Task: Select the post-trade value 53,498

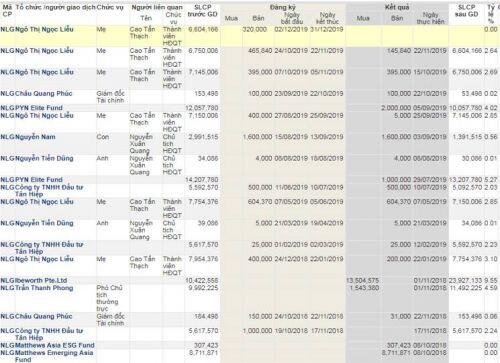Action: 472,93
